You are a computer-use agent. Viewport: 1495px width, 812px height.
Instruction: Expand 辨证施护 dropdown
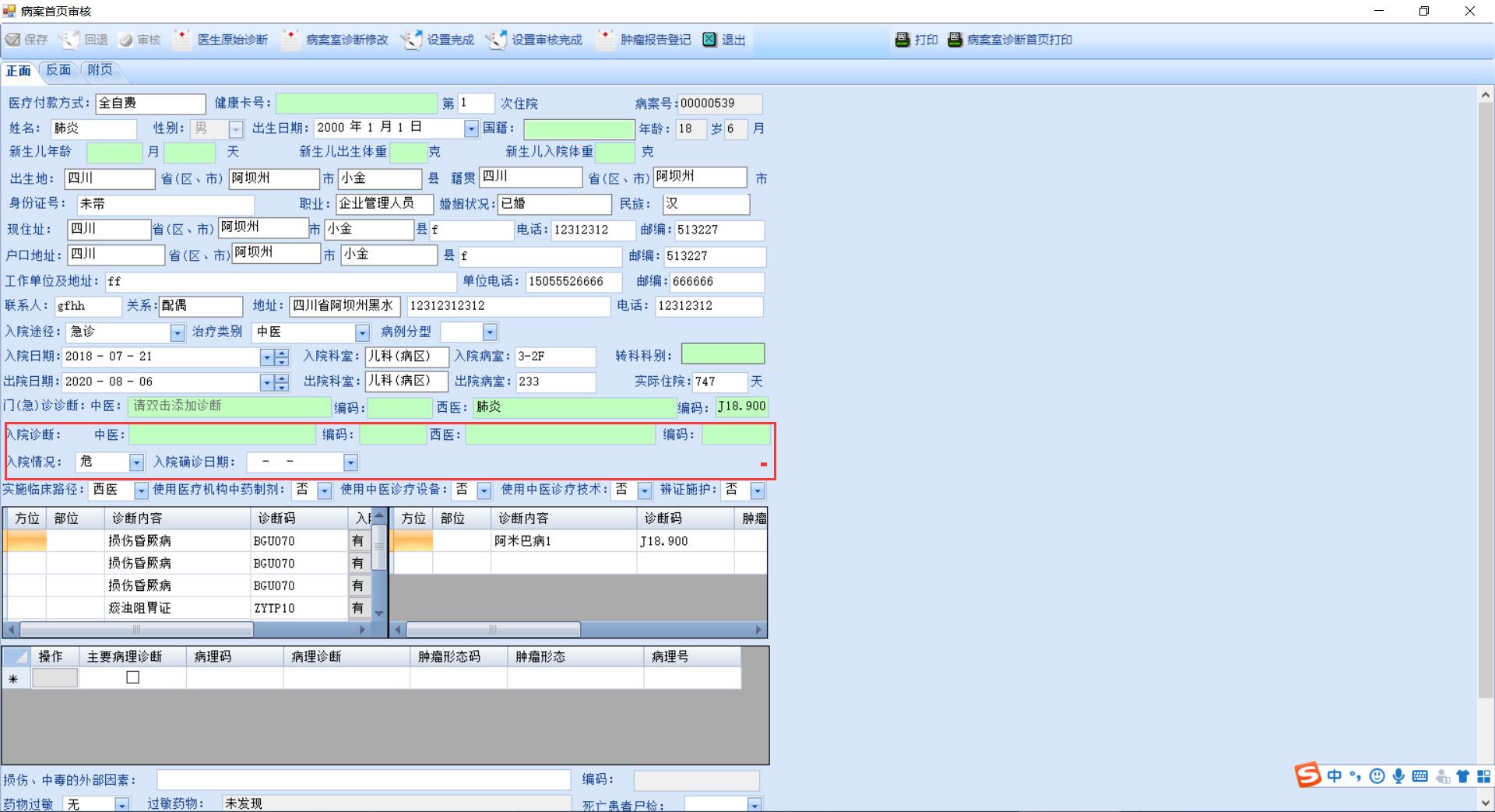[x=758, y=490]
